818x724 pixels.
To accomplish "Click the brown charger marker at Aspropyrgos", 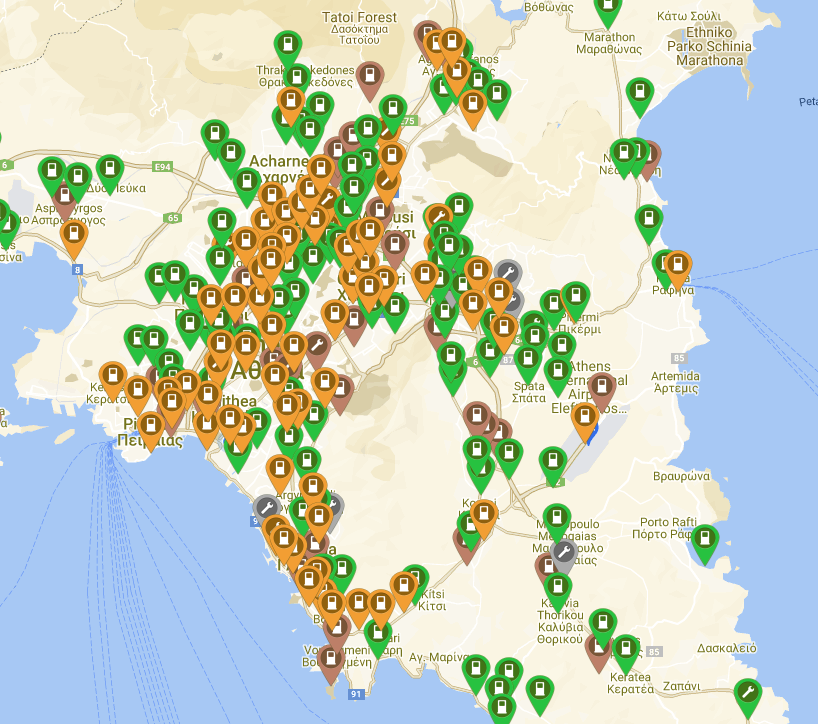I will (x=64, y=201).
